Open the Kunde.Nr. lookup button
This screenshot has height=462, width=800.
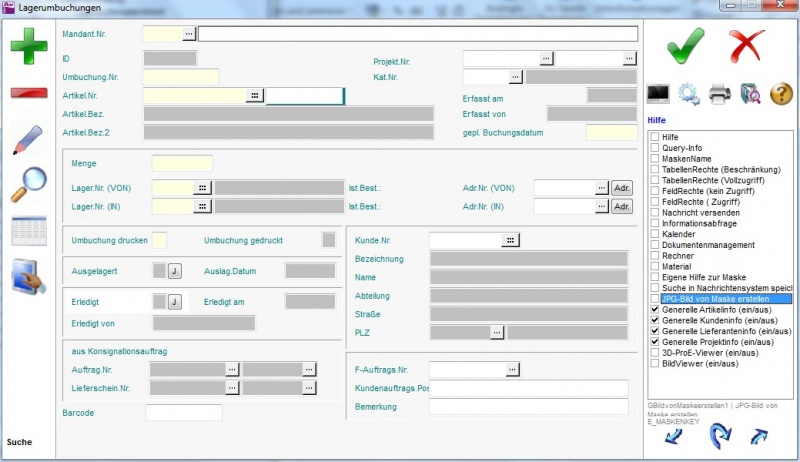point(511,240)
